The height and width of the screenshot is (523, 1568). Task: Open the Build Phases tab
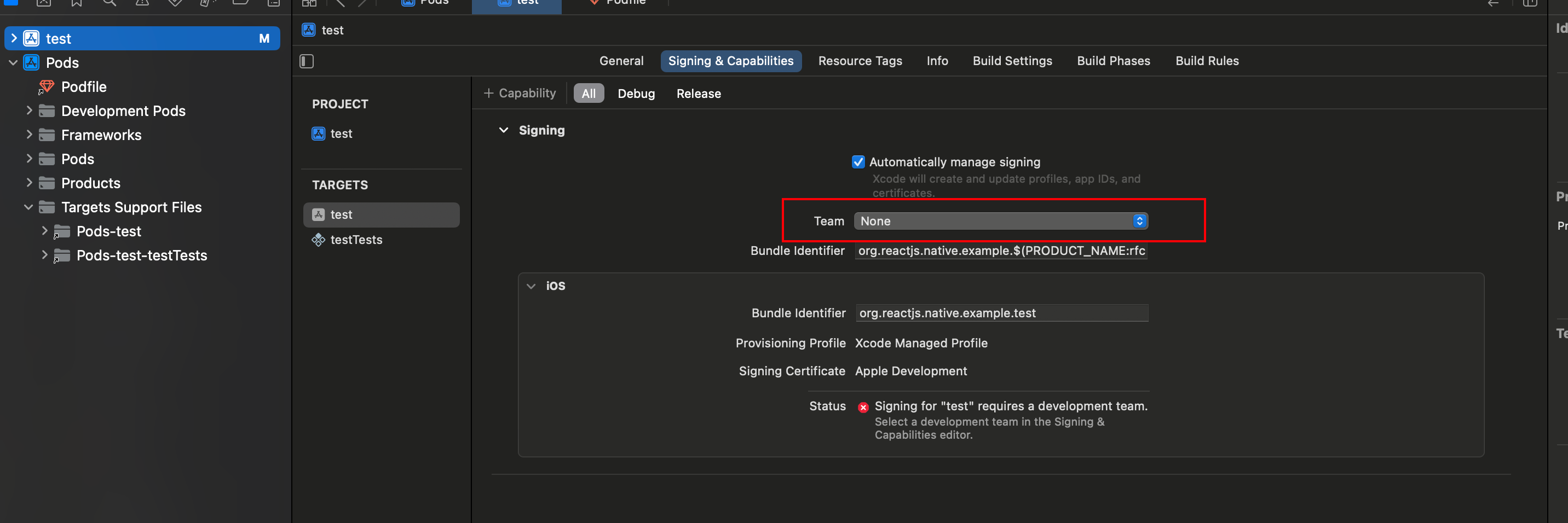pyautogui.click(x=1113, y=61)
